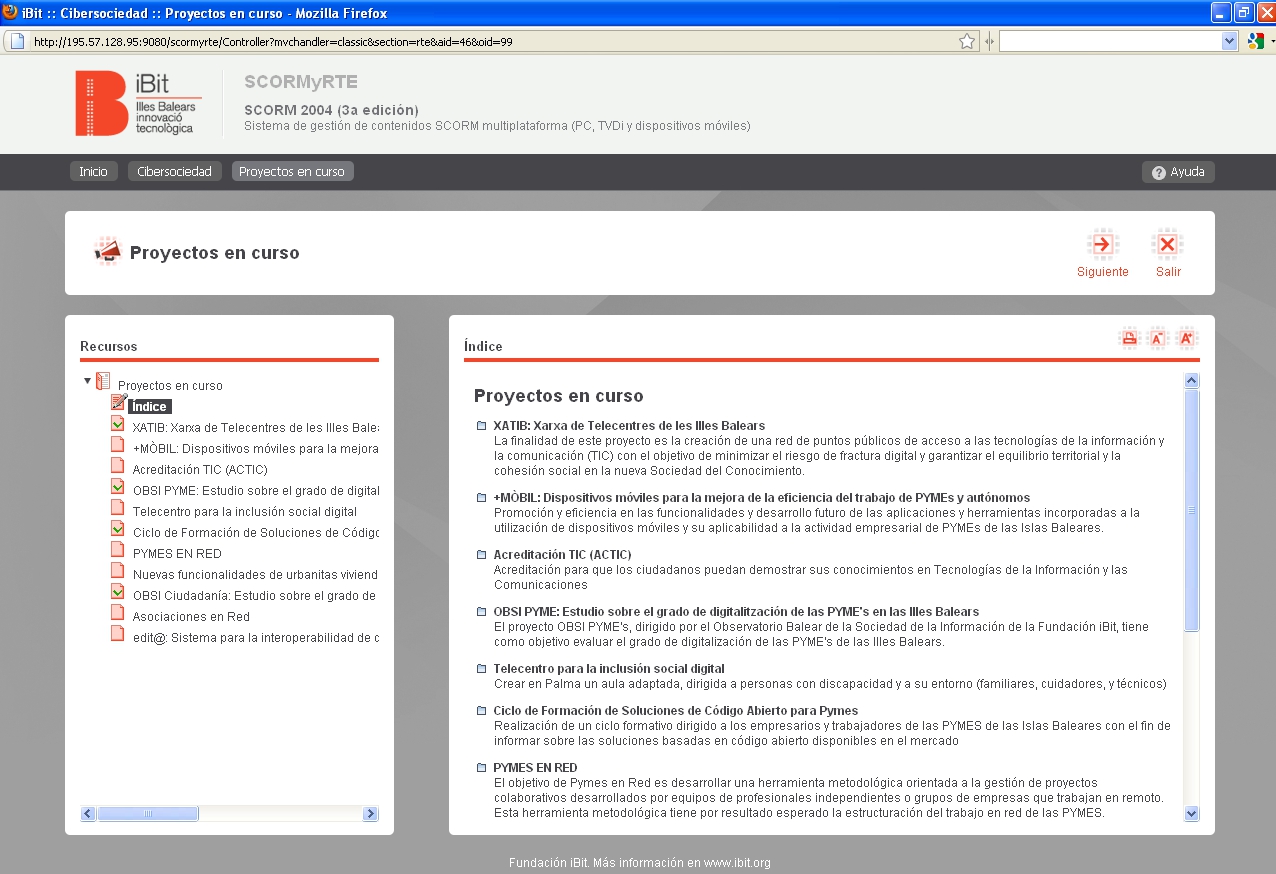The width and height of the screenshot is (1276, 874).
Task: Bookmark this page with the star icon
Action: click(x=967, y=41)
